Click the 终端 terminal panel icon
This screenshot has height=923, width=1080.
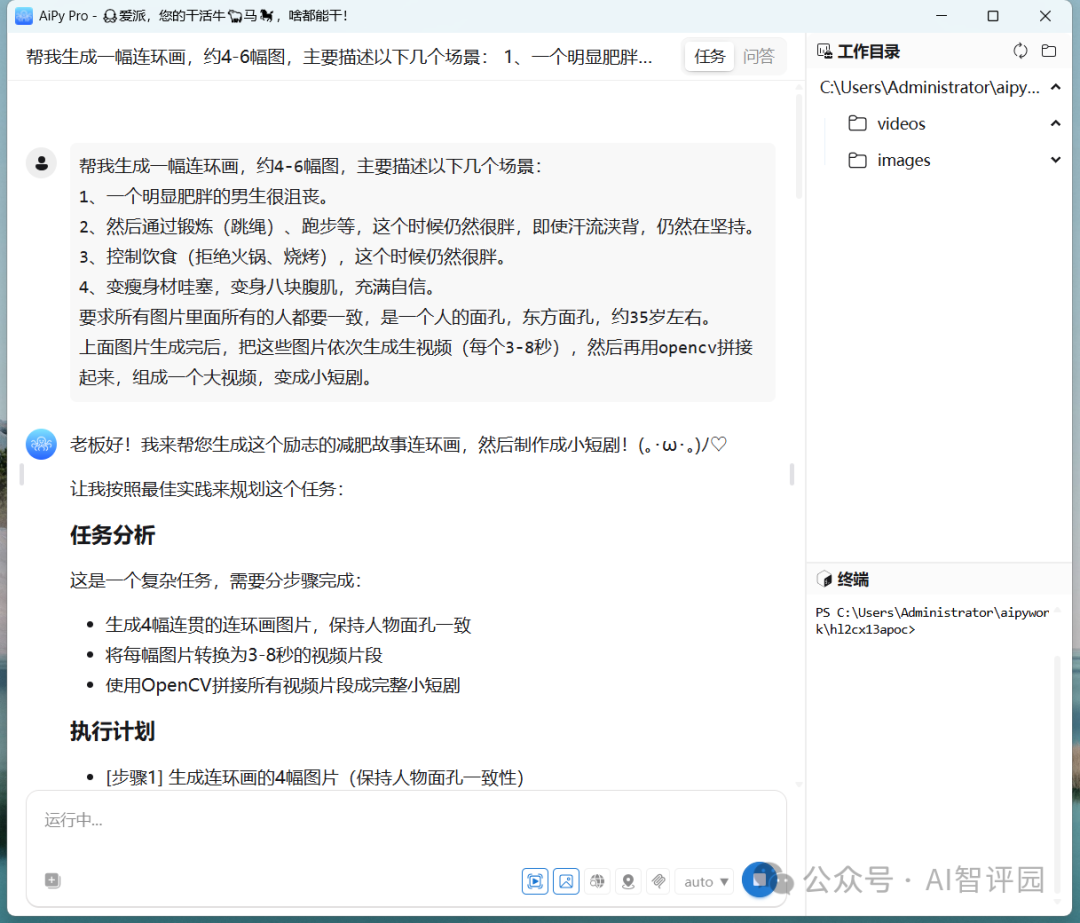(x=823, y=578)
